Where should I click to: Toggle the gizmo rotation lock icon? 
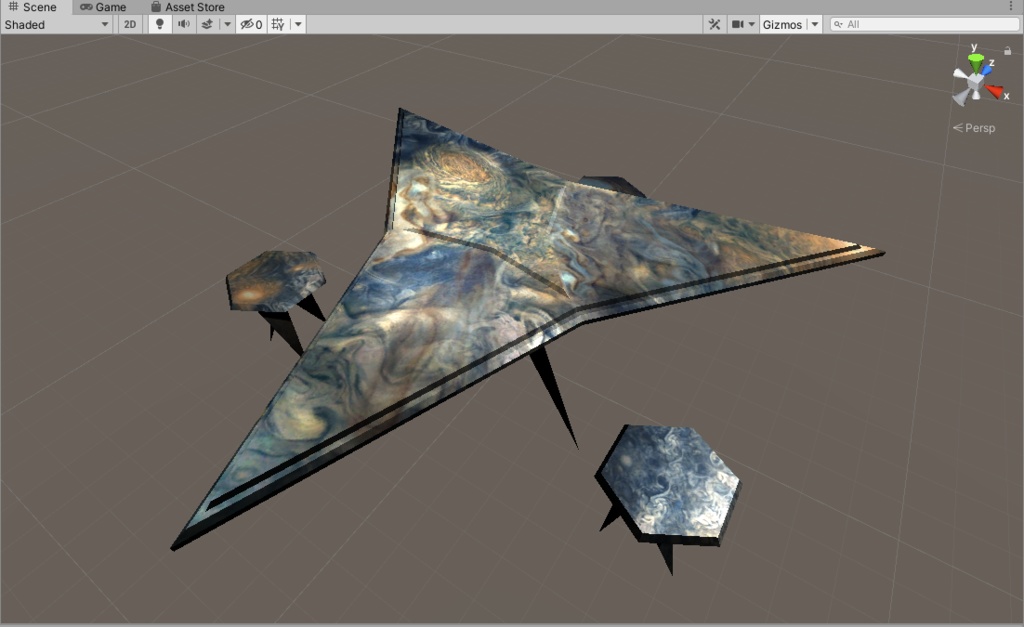tap(1008, 50)
